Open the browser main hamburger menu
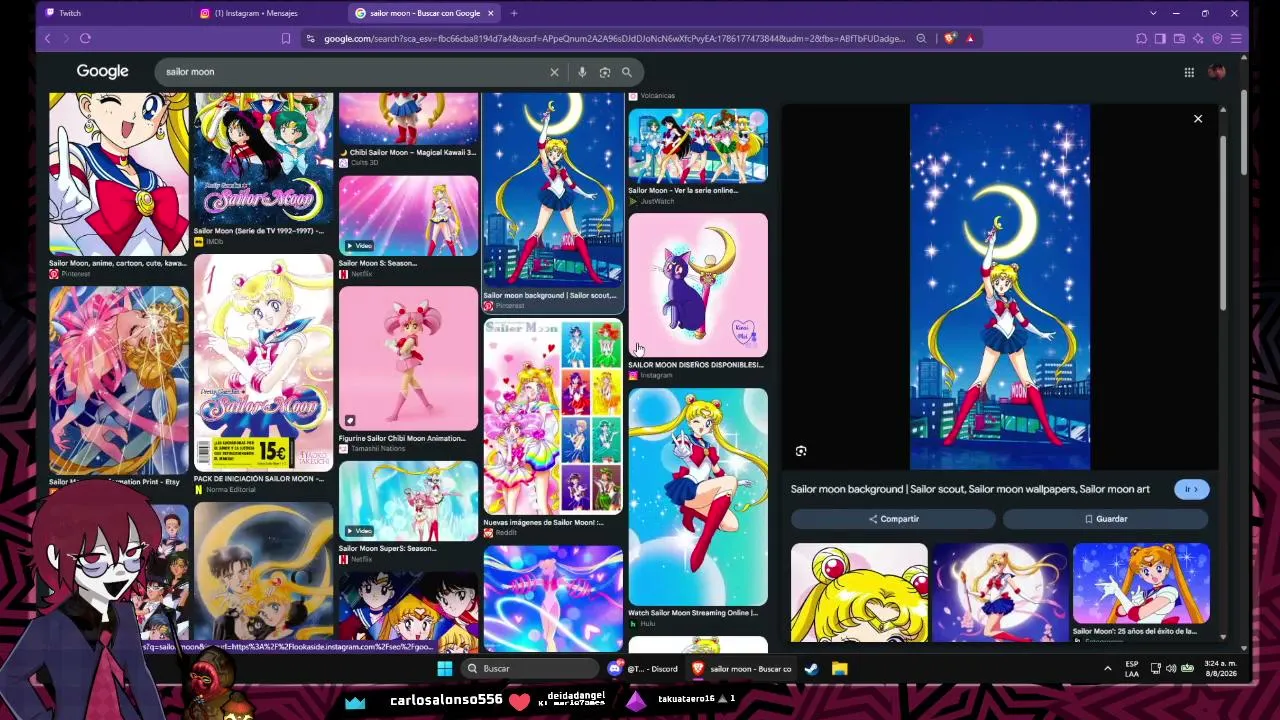 click(x=1236, y=39)
